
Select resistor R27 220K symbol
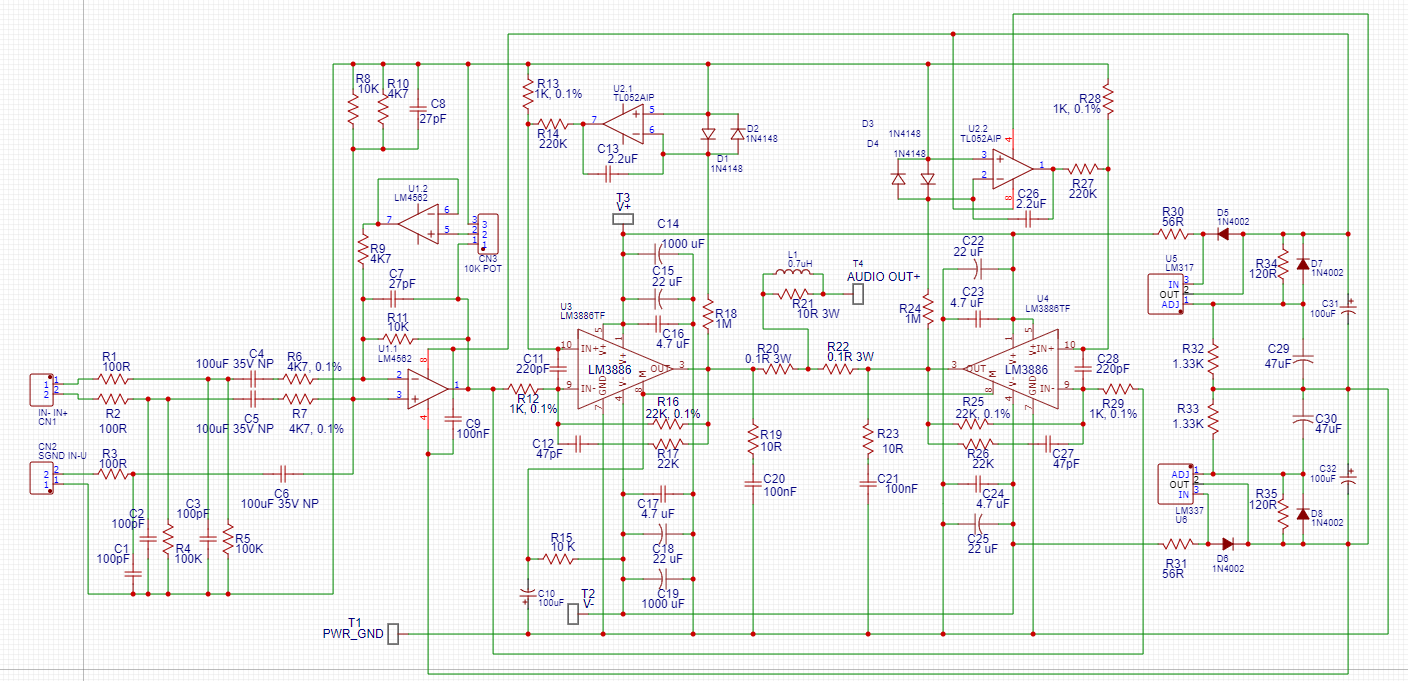1083,167
